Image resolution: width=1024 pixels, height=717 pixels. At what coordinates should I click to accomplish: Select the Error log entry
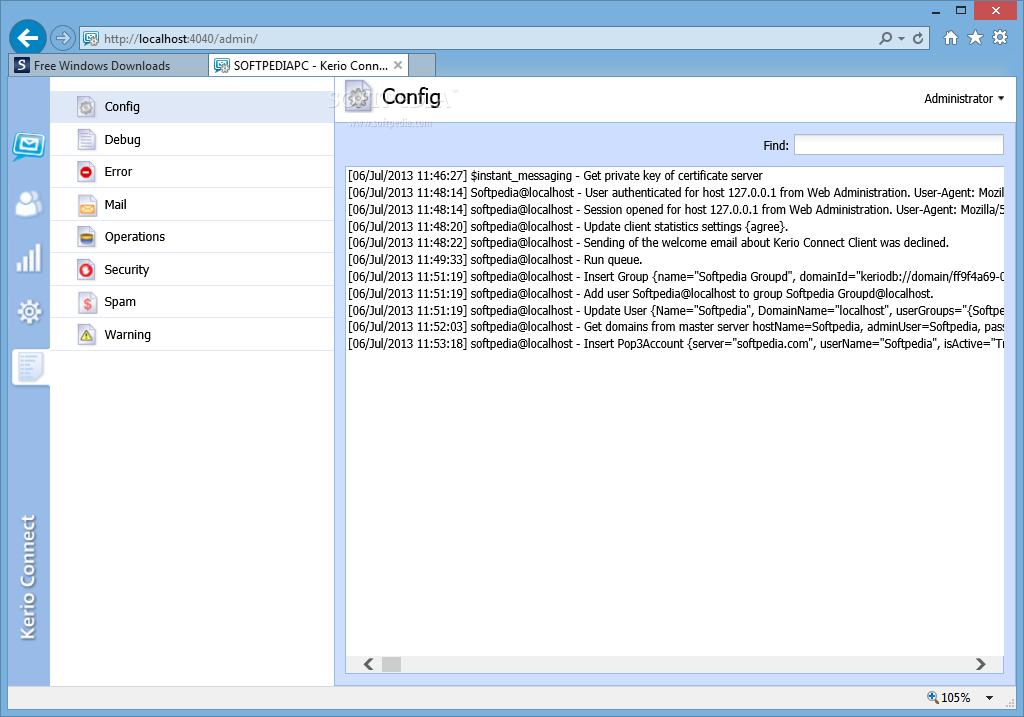tap(192, 172)
